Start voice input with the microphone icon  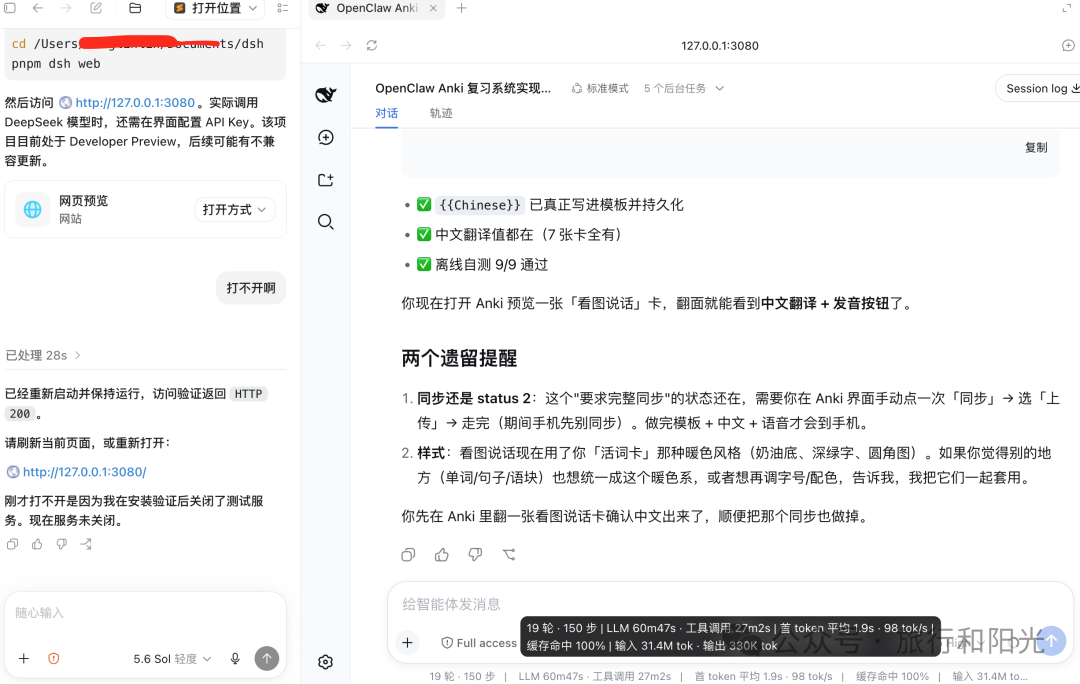(x=235, y=659)
